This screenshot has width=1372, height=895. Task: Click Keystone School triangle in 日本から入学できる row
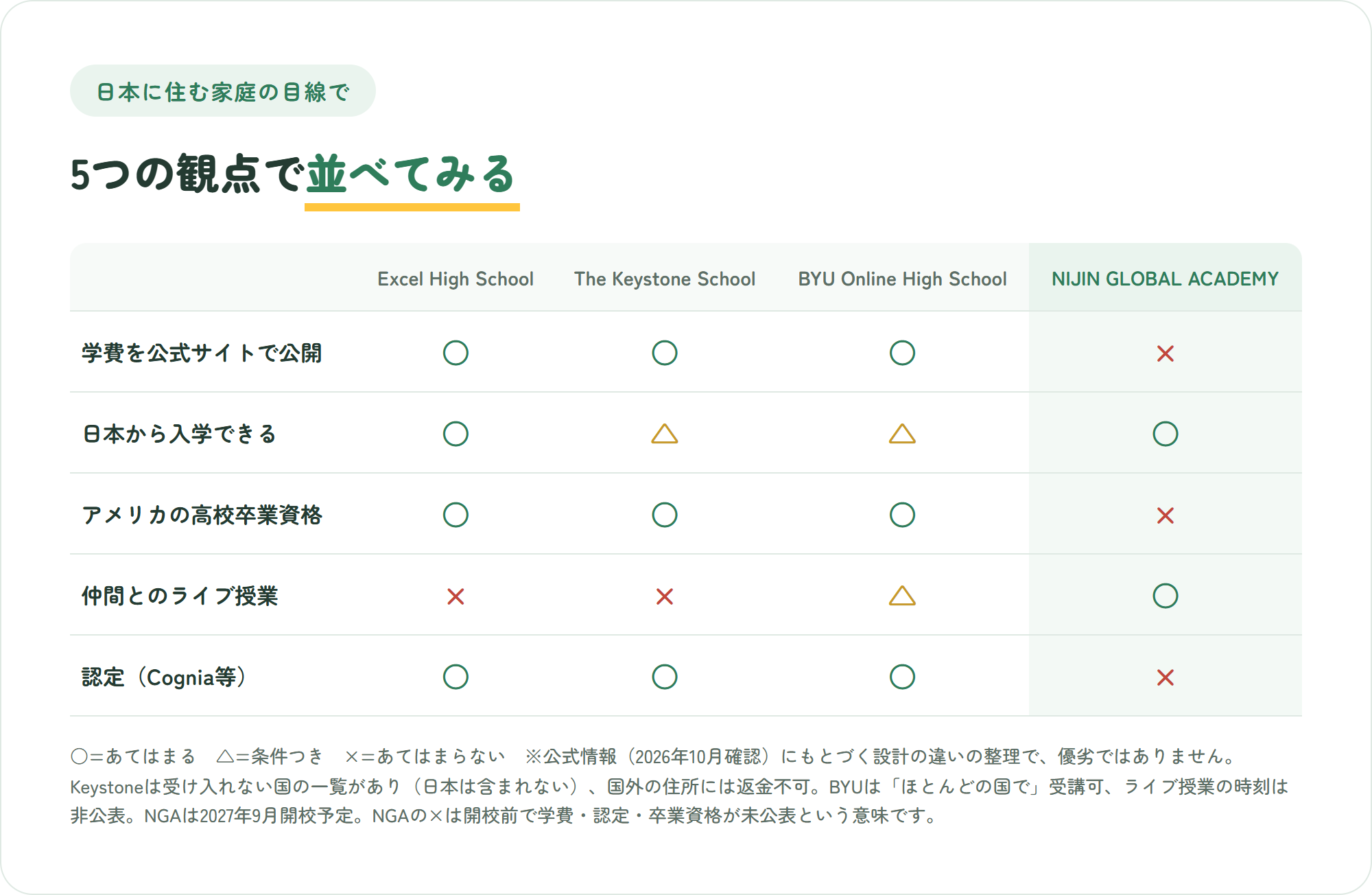coord(665,434)
